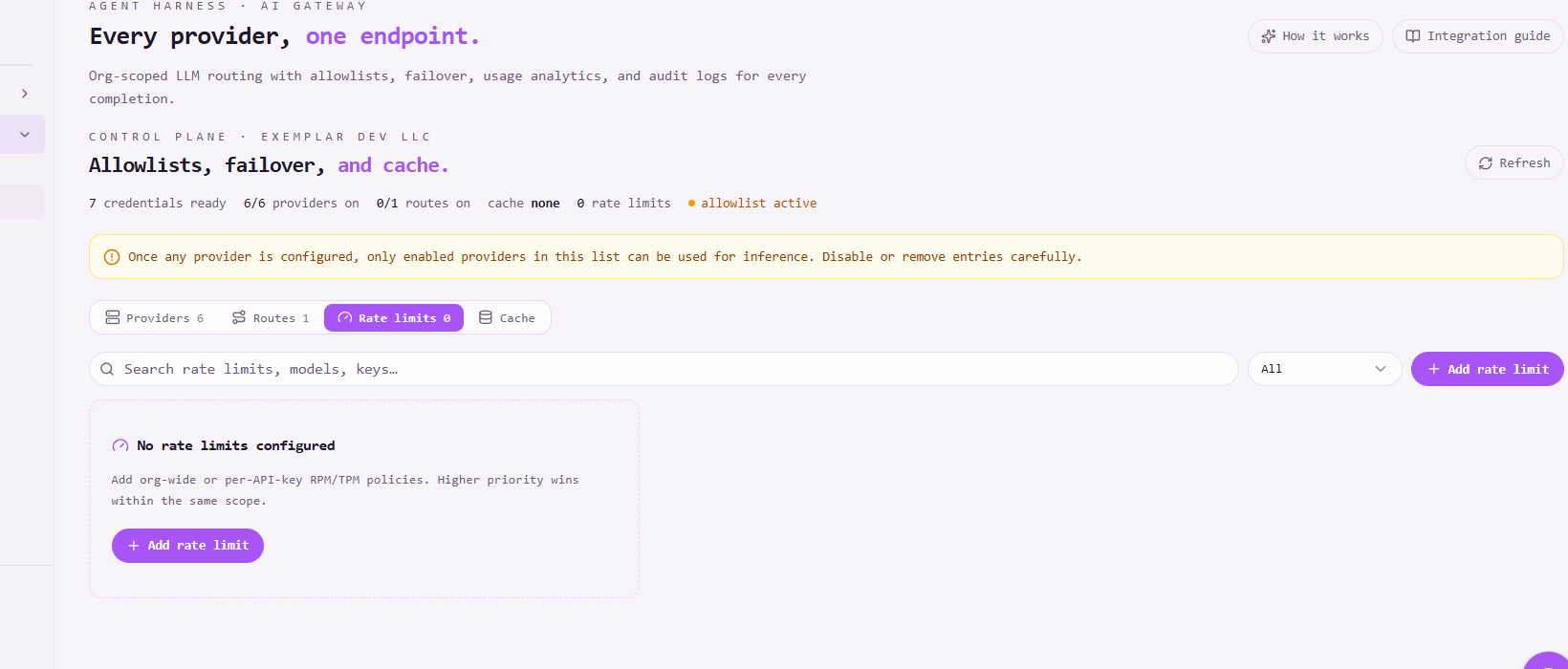The width and height of the screenshot is (1568, 669).
Task: Click the purple floating button at bottom-right corner
Action: pos(1547,661)
